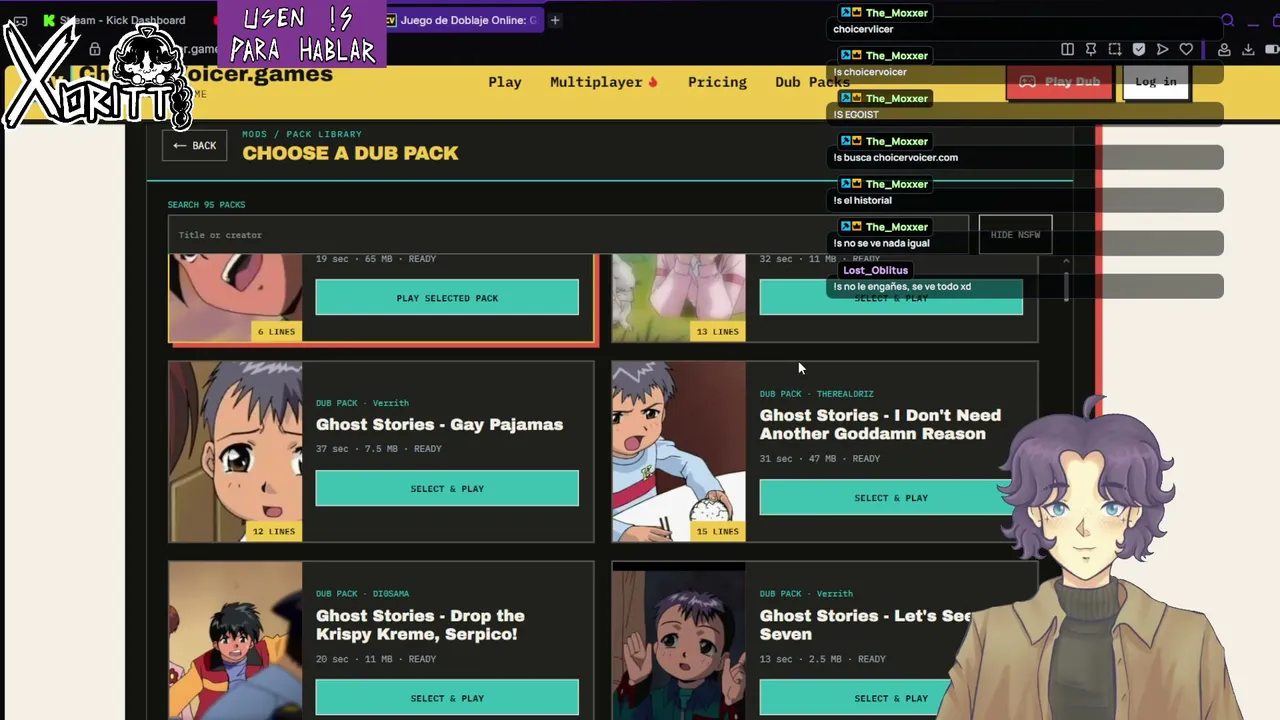Click the title 'Ghost Stories - Gay Pajamas'

439,424
